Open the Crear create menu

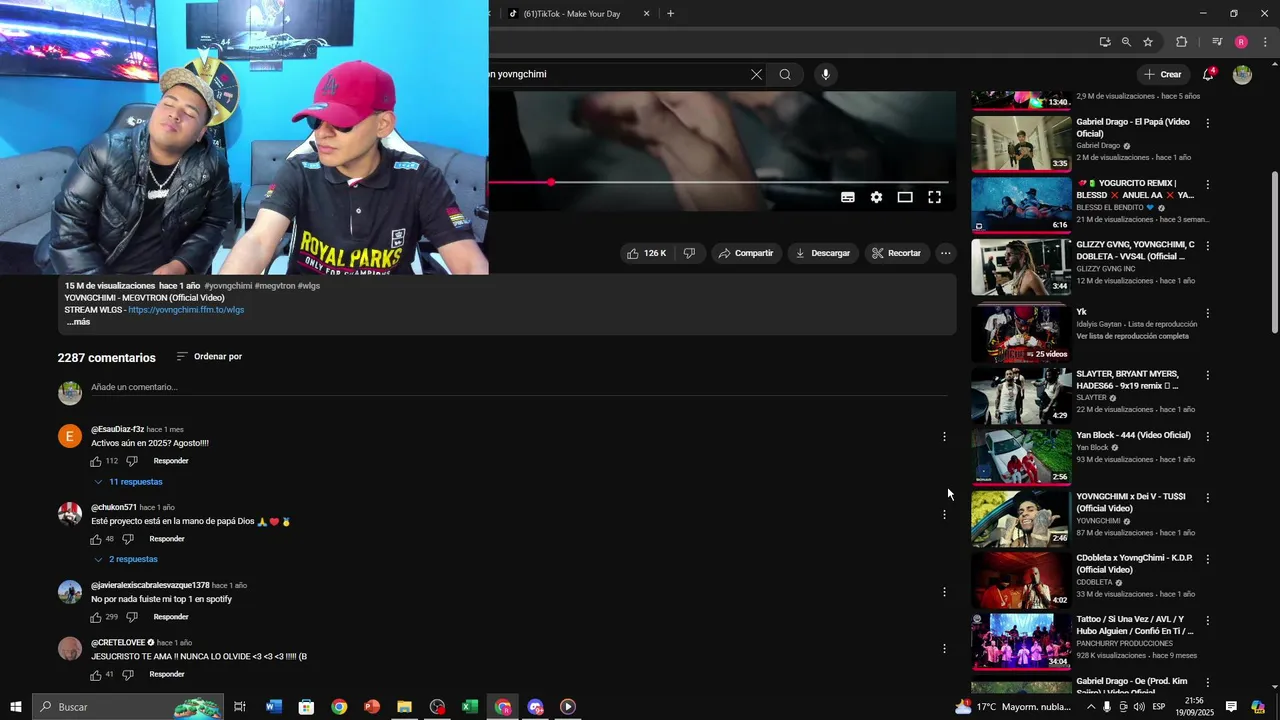(1163, 74)
